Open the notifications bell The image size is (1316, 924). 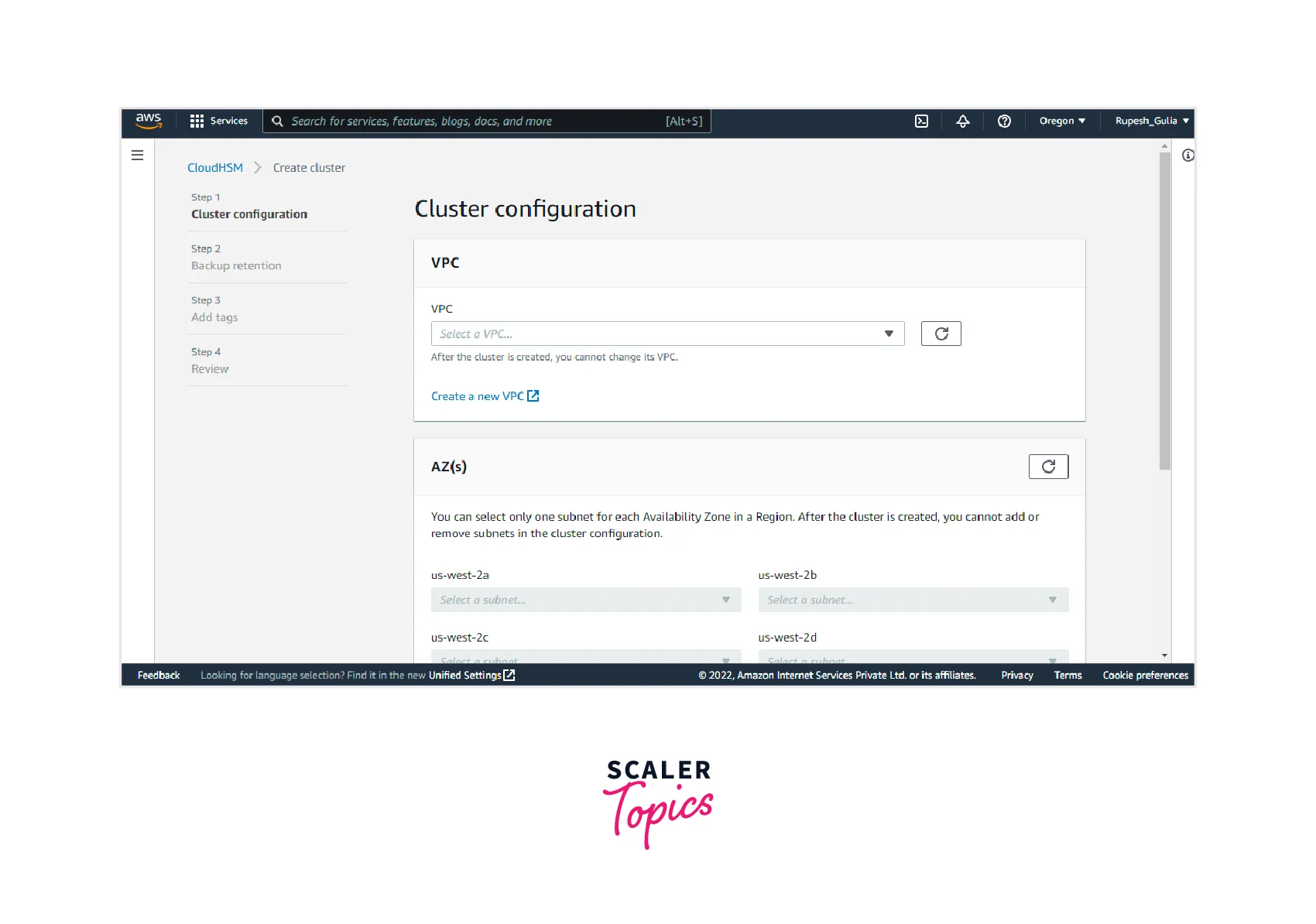tap(962, 121)
